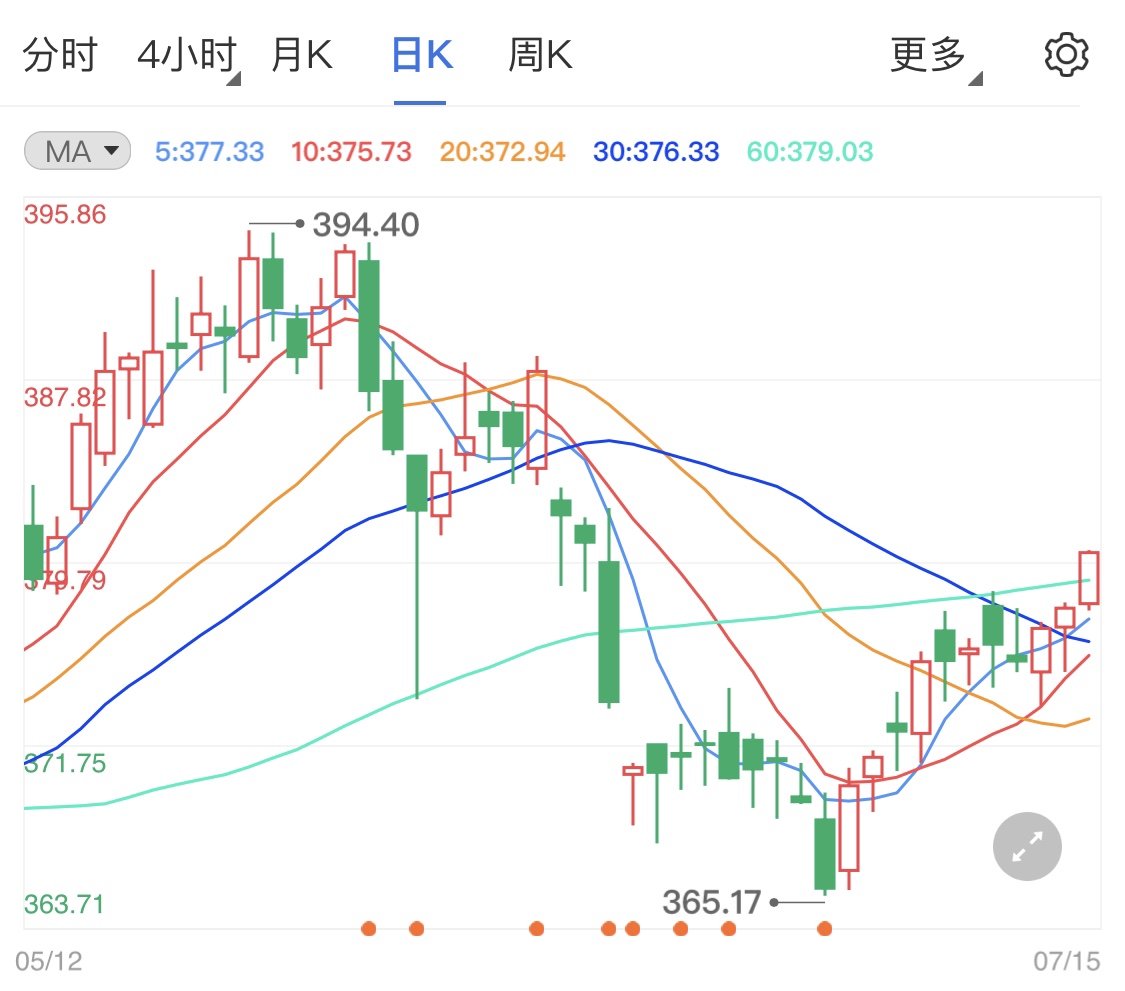Click the 395.86 axis price label
1125x991 pixels.
point(65,215)
